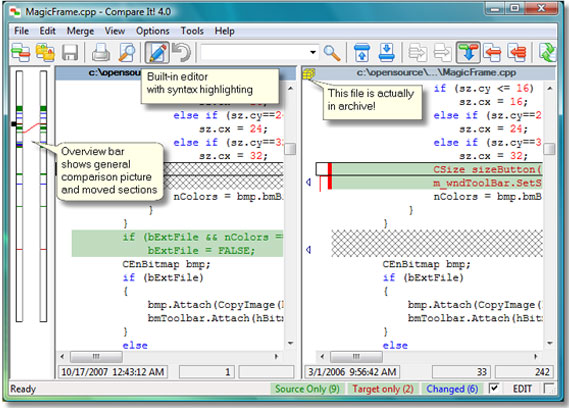Click the blue merge arrow beside the hatched block
This screenshot has width=569, height=408.
[x=308, y=249]
